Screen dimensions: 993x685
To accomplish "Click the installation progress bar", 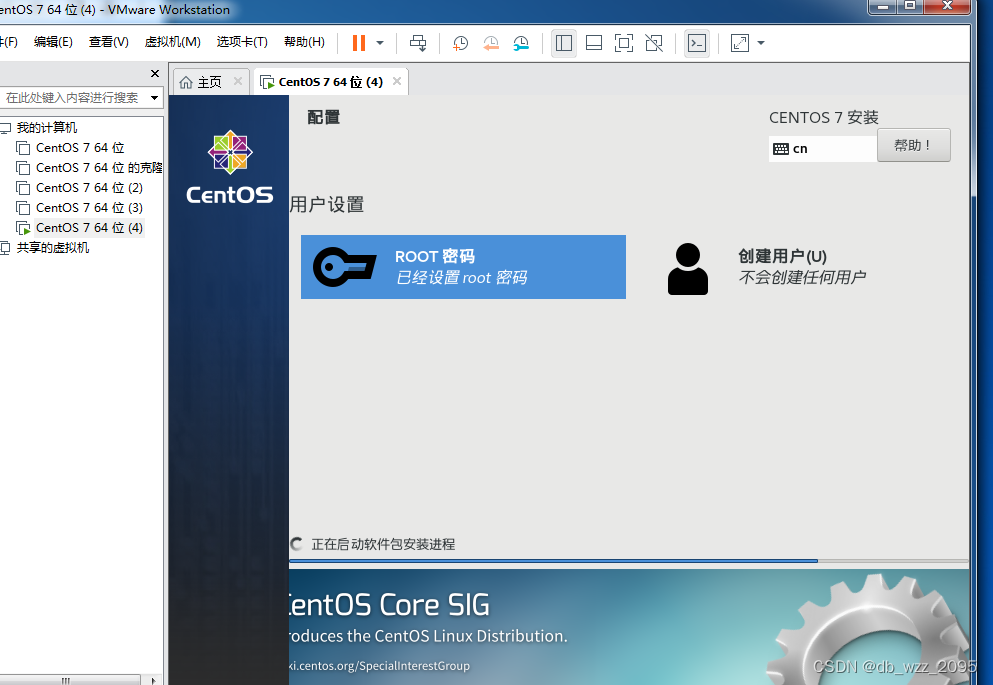I will pos(629,561).
